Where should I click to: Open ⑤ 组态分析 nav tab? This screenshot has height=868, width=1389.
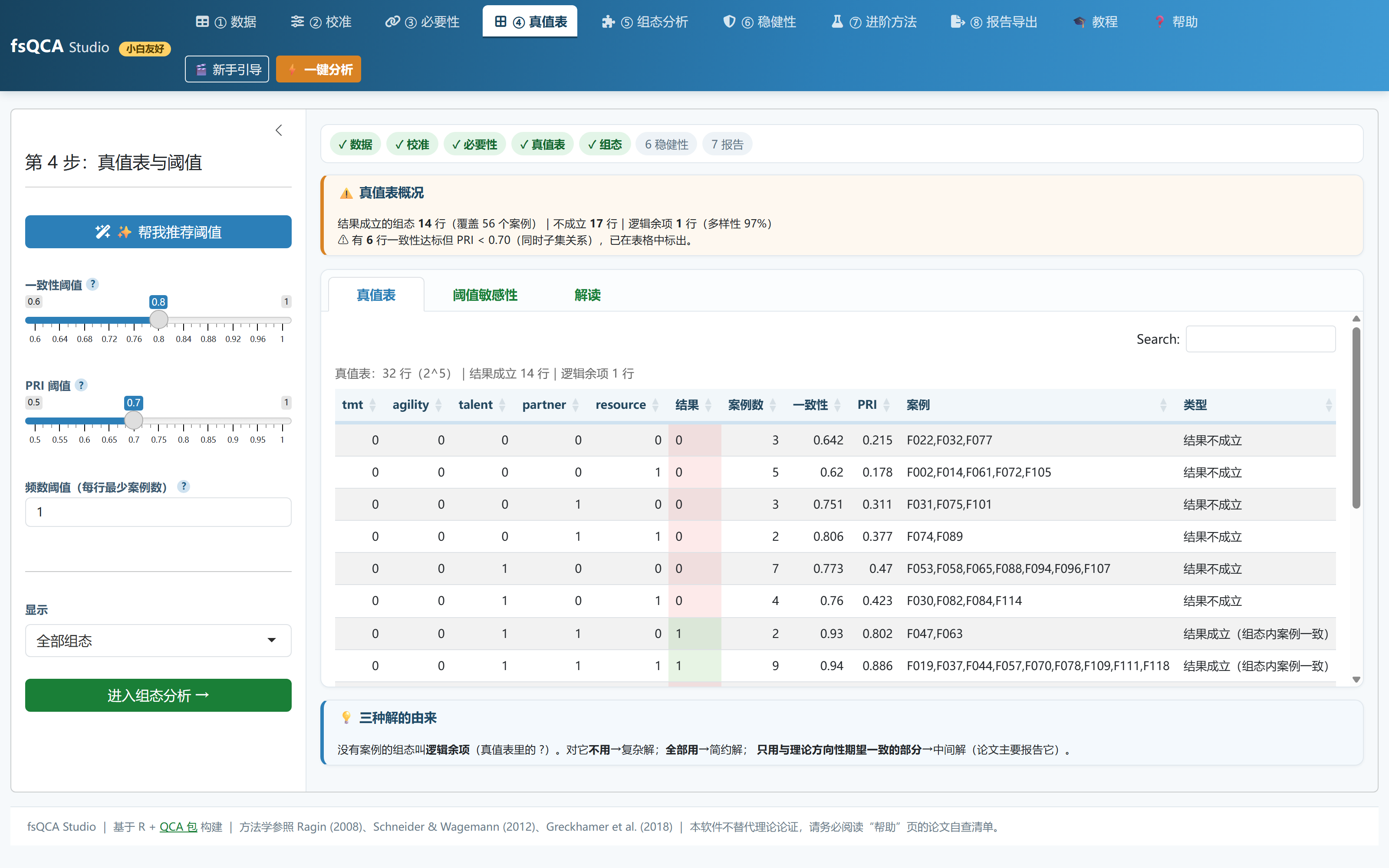tap(645, 22)
